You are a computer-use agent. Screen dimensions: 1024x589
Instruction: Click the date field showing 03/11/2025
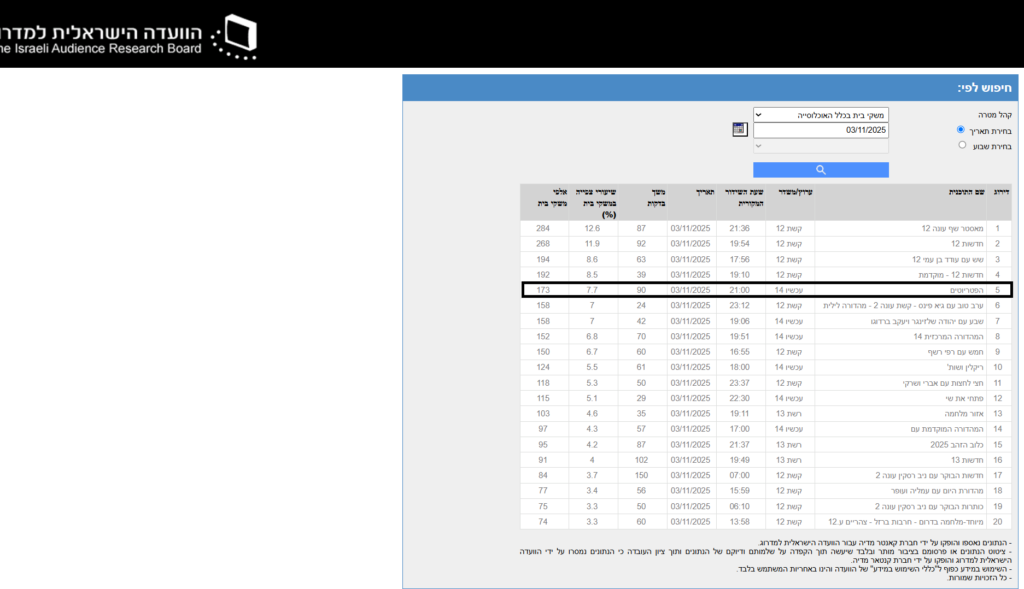coord(821,130)
